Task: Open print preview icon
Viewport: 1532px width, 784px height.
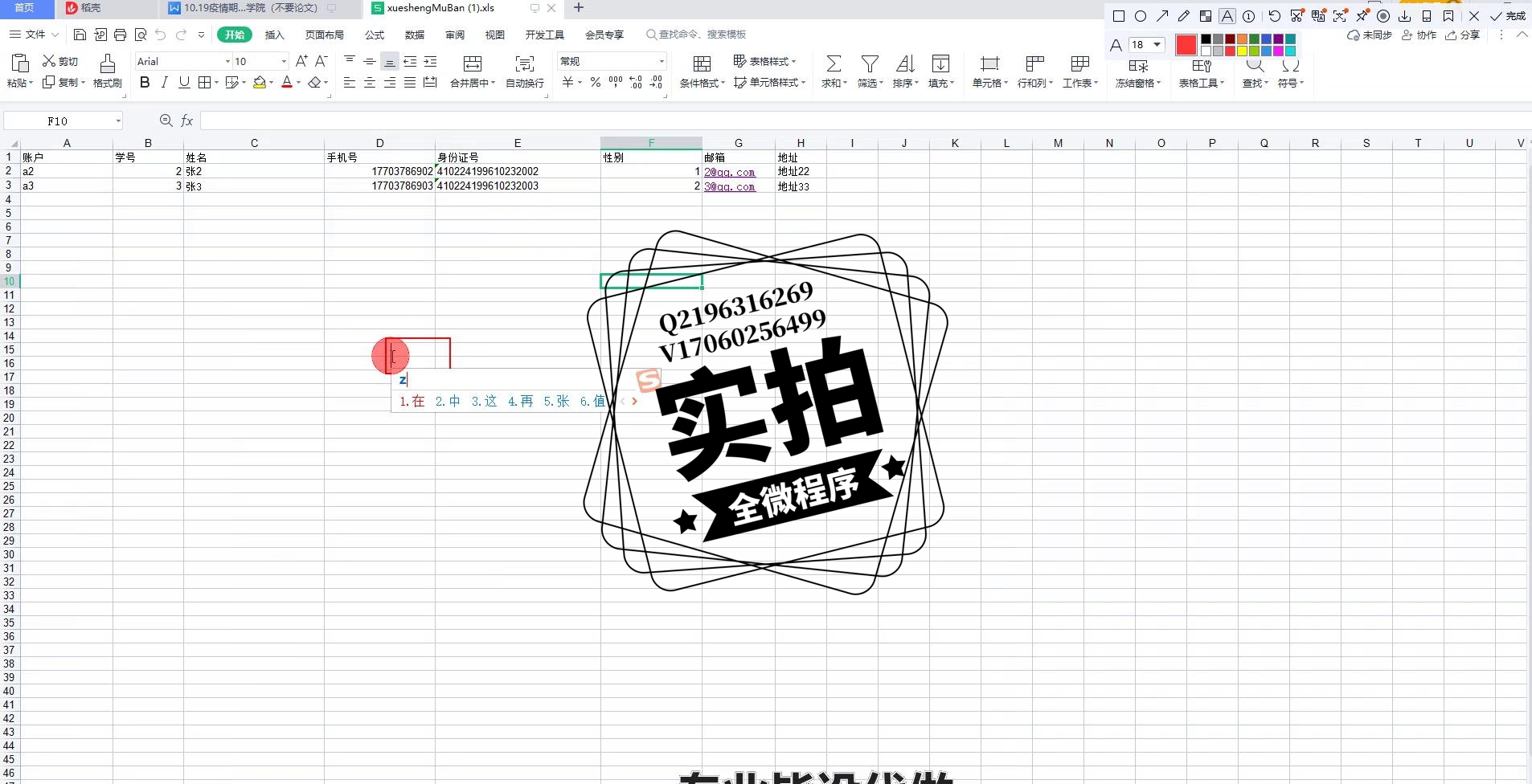Action: pos(141,35)
